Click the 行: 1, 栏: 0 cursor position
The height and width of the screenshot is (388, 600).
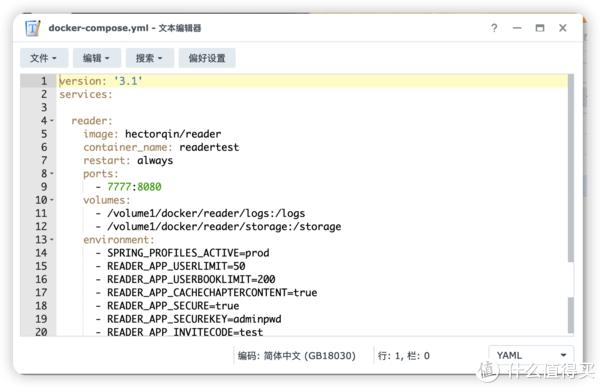[x=404, y=356]
